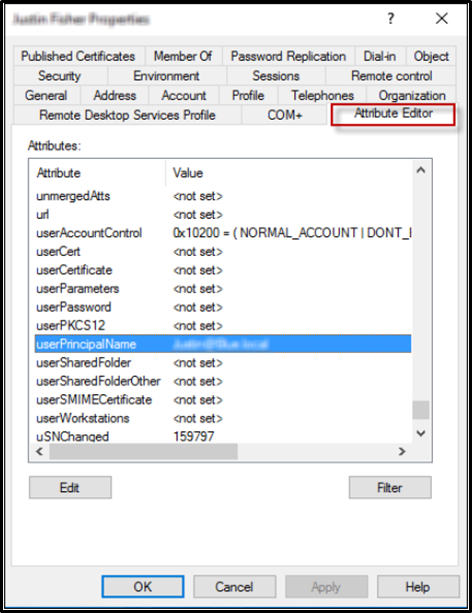Click the scroll down arrow in attributes list
This screenshot has height=613, width=472.
click(x=421, y=433)
